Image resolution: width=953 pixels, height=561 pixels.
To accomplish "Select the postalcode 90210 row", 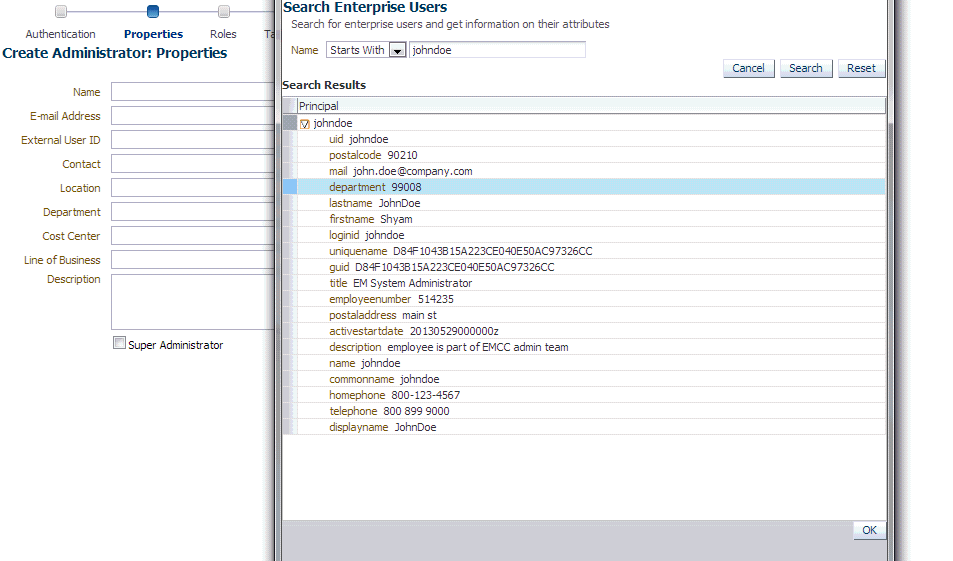I will coord(591,155).
